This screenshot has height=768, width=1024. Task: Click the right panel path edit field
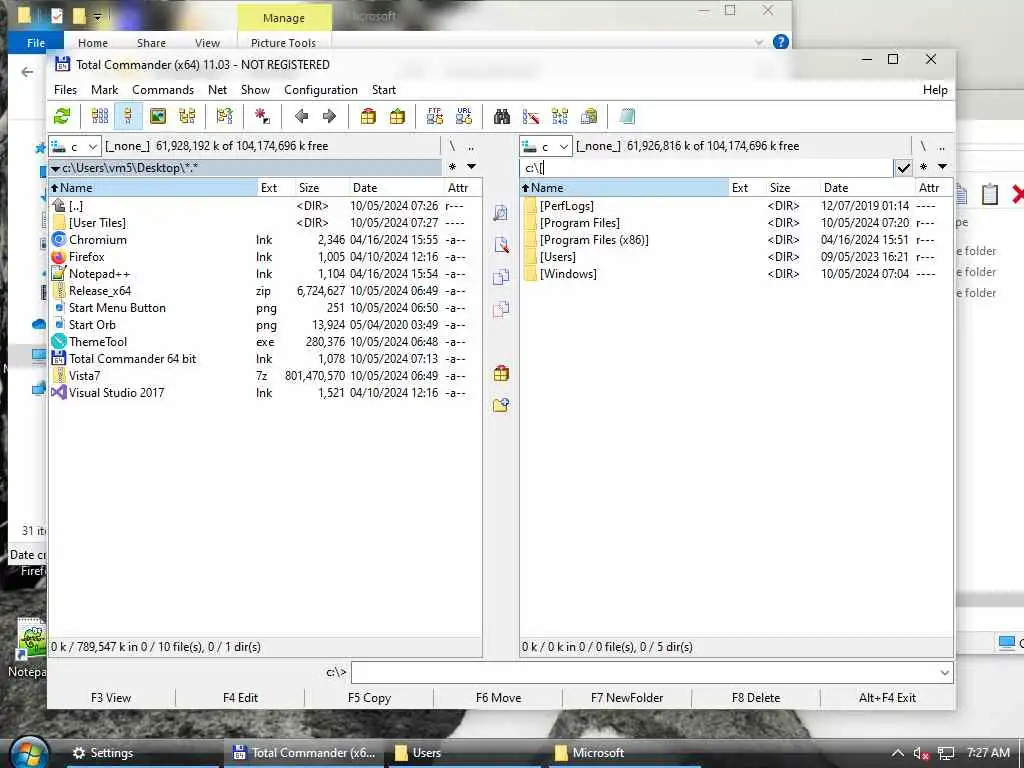click(x=707, y=168)
